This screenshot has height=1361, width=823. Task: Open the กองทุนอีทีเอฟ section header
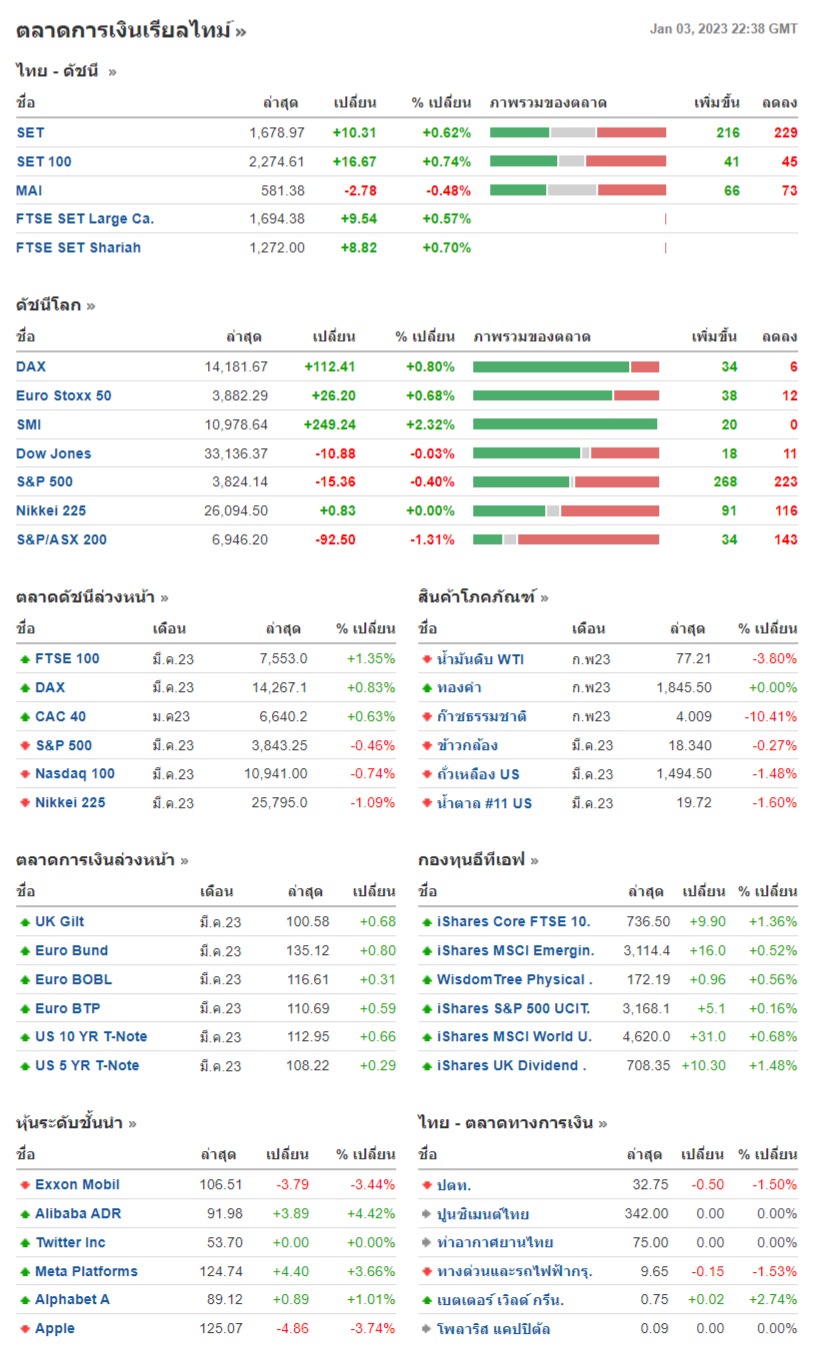click(479, 859)
